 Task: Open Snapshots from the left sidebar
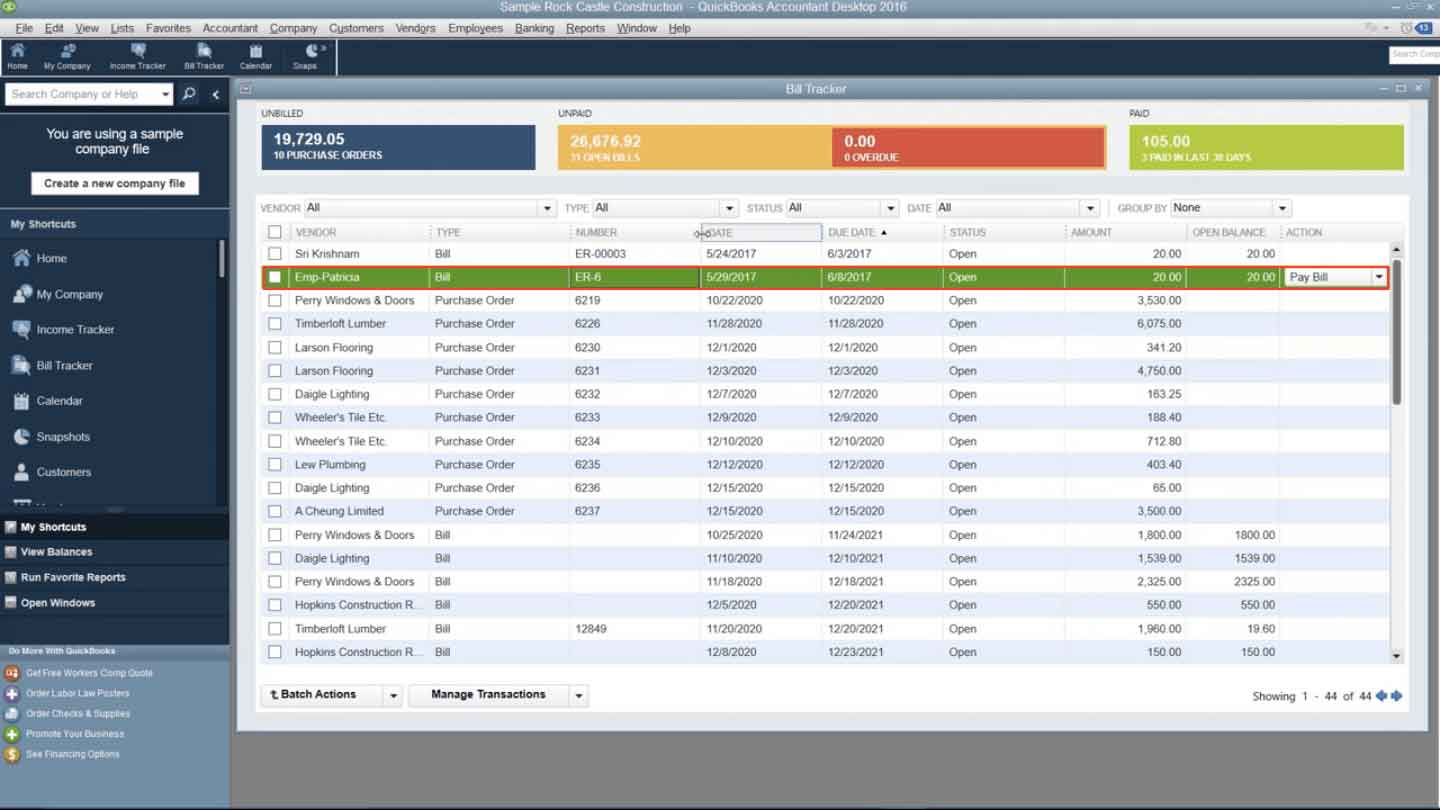(61, 436)
